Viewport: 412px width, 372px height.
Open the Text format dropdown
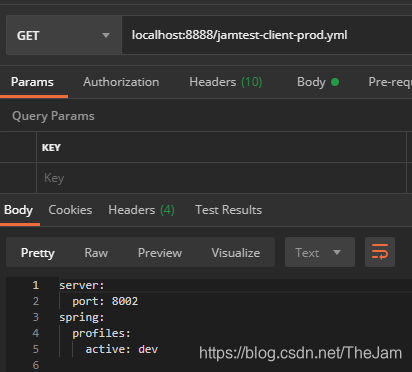click(x=320, y=252)
